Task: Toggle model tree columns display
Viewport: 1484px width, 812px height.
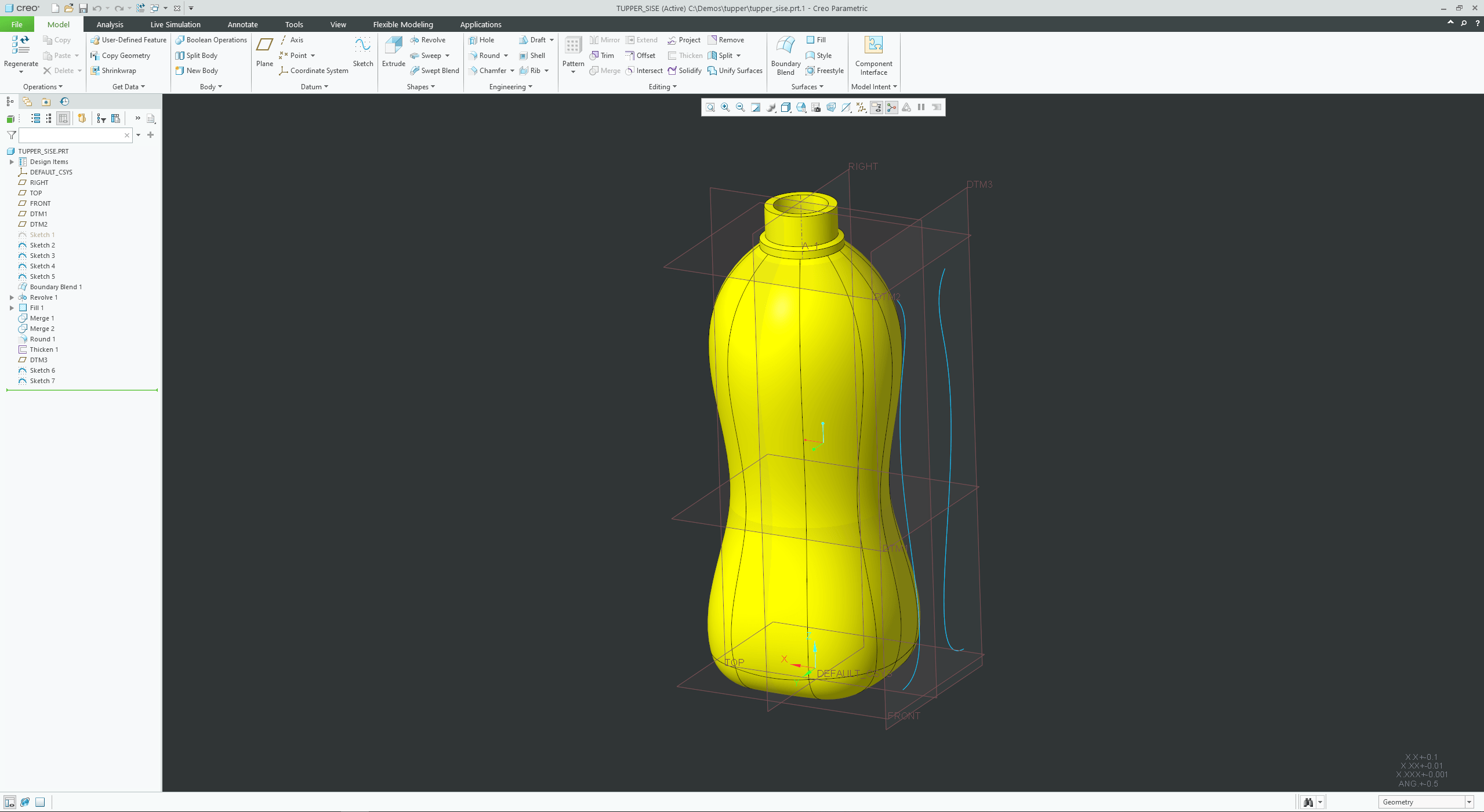Action: (x=63, y=118)
